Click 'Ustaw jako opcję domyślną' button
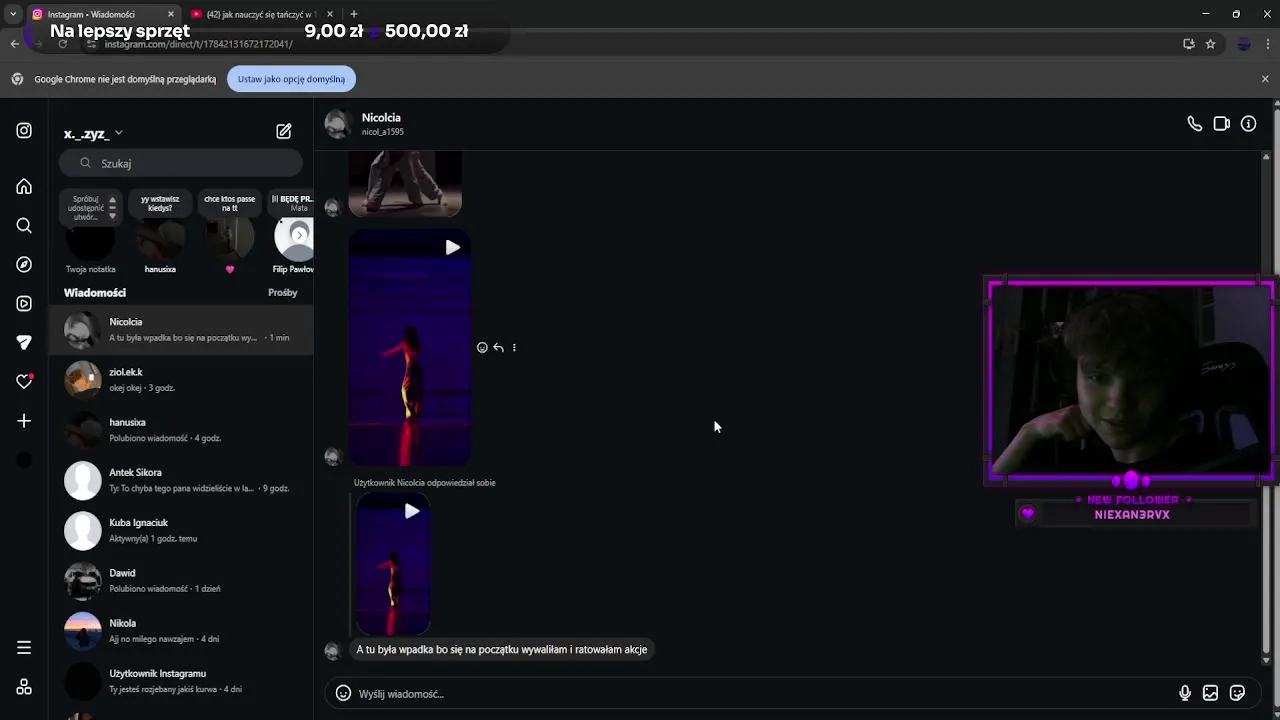Image resolution: width=1280 pixels, height=720 pixels. [x=291, y=79]
